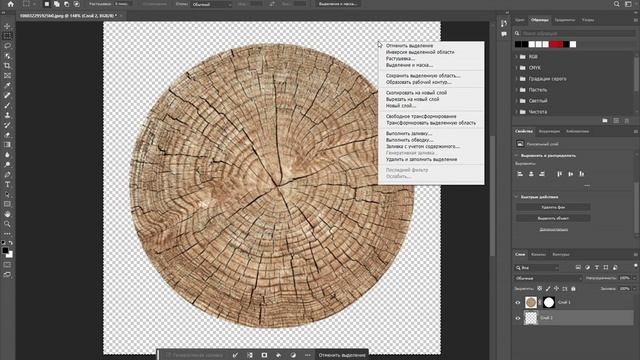Select the Lasso tool

click(7, 46)
